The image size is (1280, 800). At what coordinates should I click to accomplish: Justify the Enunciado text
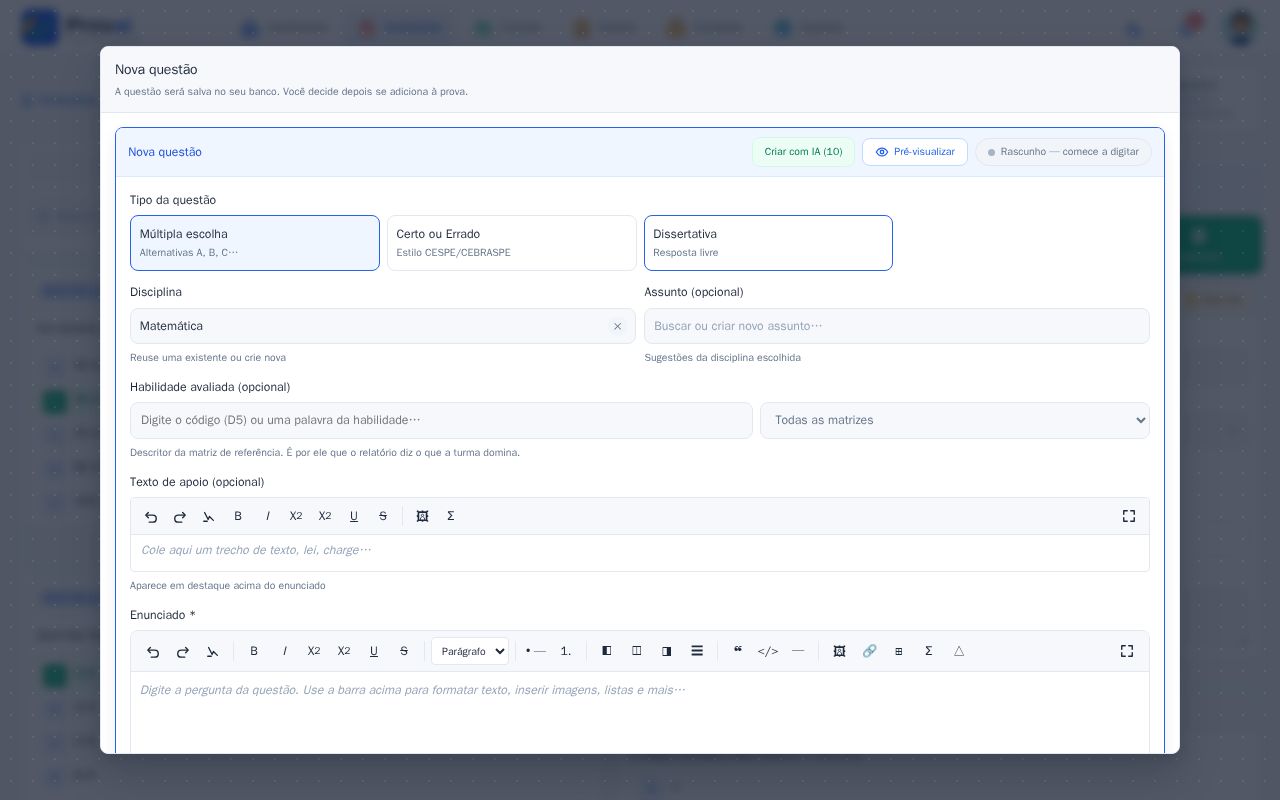pyautogui.click(x=697, y=651)
